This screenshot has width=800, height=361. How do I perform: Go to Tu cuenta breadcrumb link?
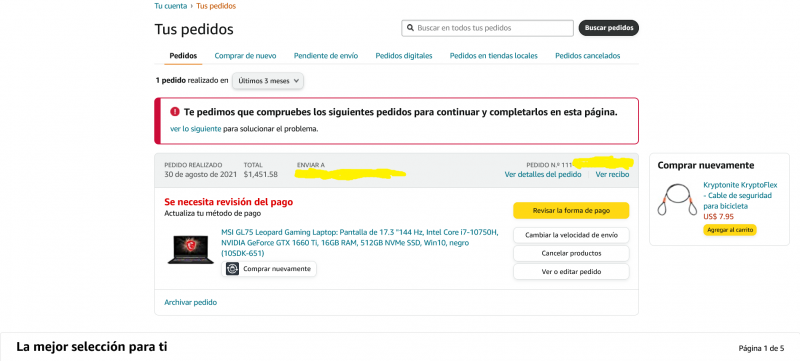[170, 6]
